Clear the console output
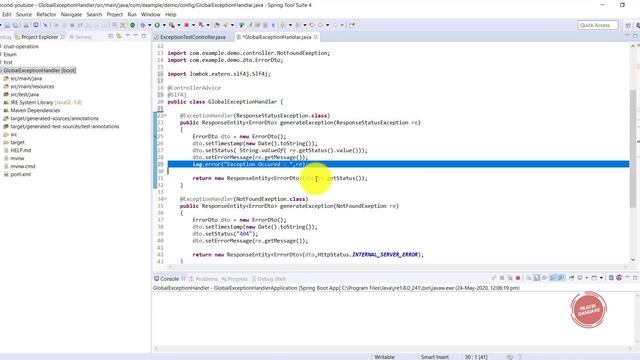 (528, 278)
